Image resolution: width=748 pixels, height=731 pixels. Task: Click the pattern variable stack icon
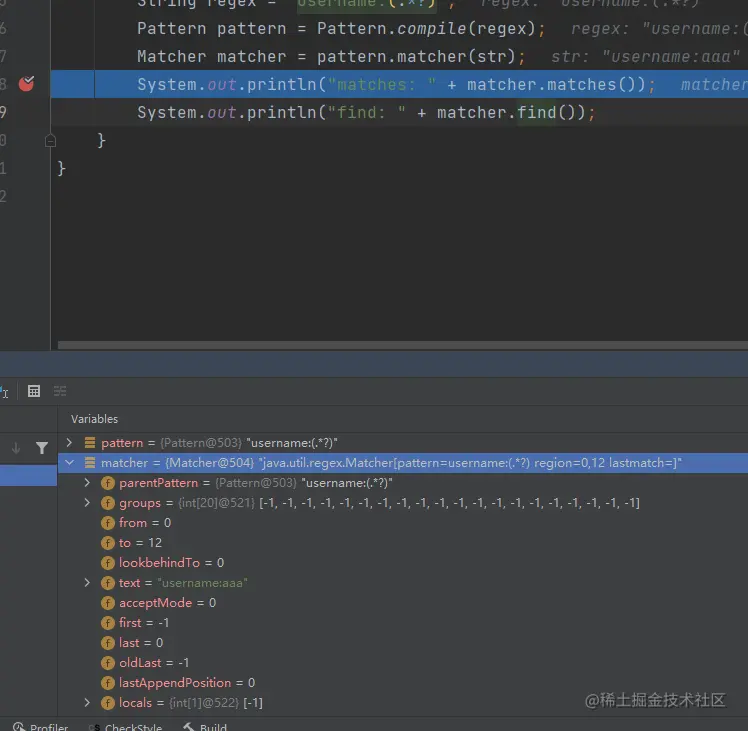pos(90,443)
